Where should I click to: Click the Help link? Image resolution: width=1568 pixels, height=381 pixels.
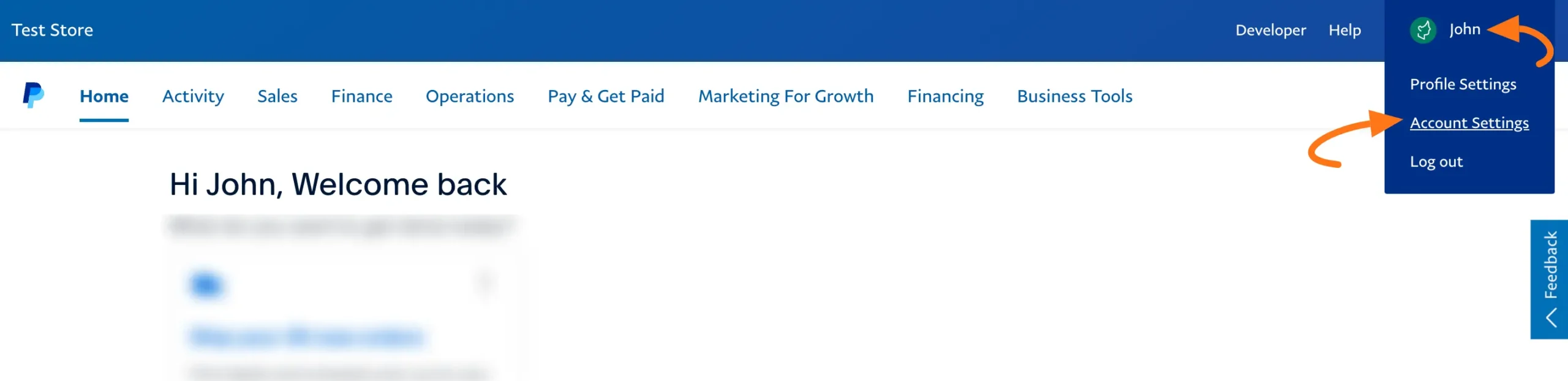pos(1345,30)
